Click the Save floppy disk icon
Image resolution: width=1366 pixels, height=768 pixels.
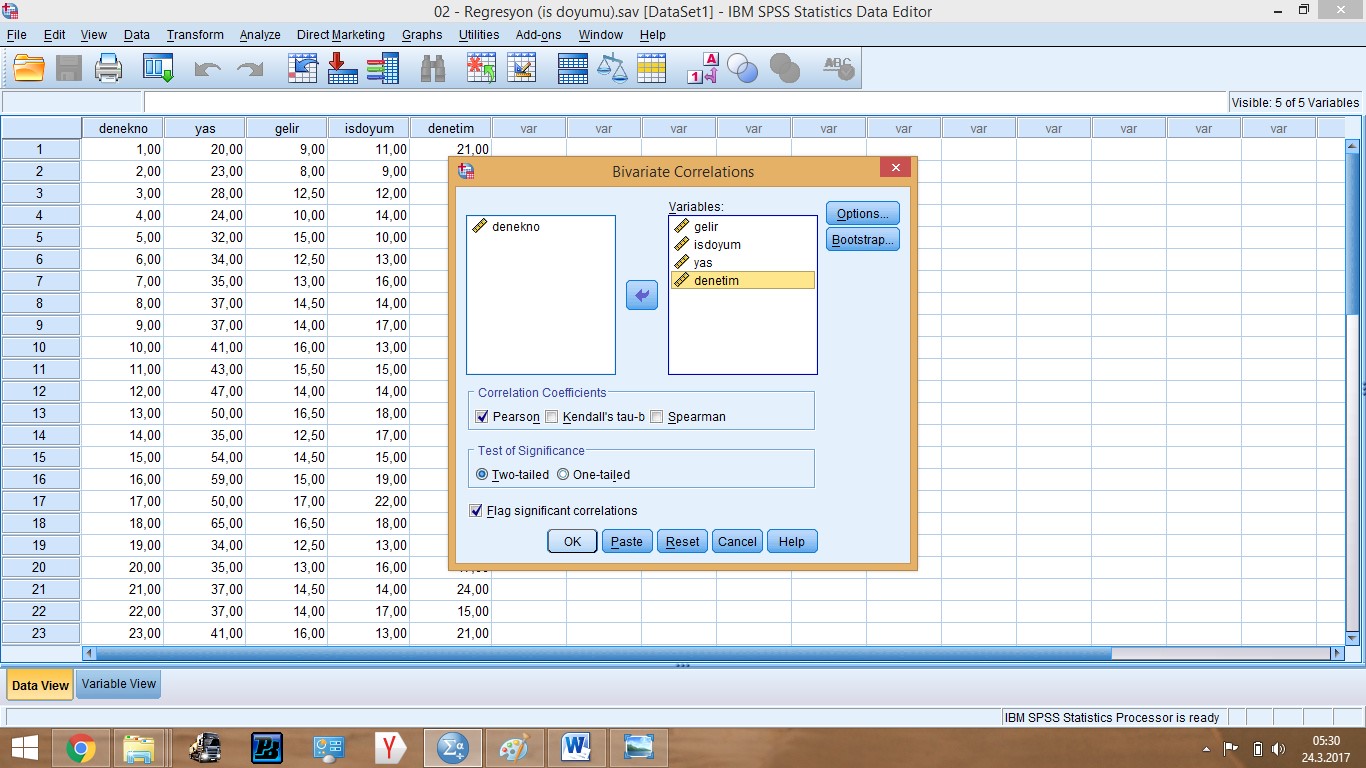tap(69, 68)
